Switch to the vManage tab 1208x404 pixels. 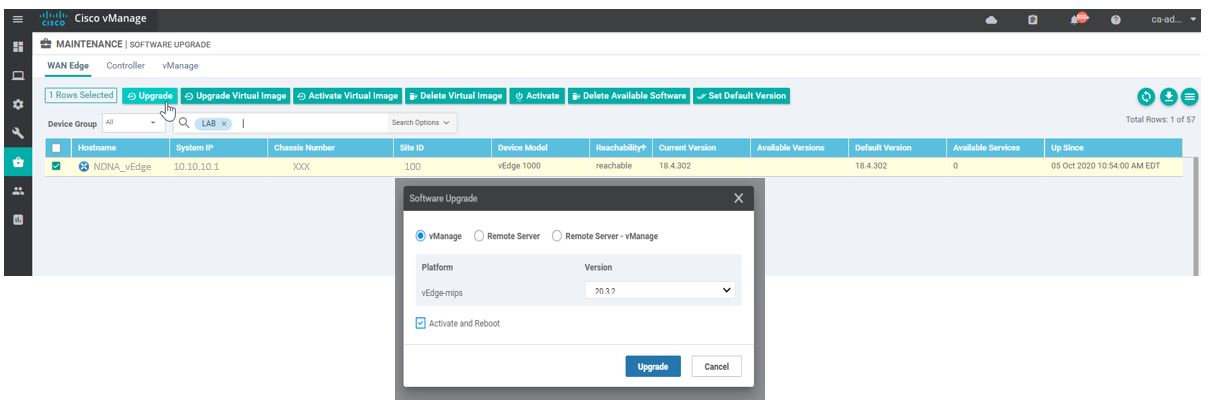pyautogui.click(x=180, y=66)
